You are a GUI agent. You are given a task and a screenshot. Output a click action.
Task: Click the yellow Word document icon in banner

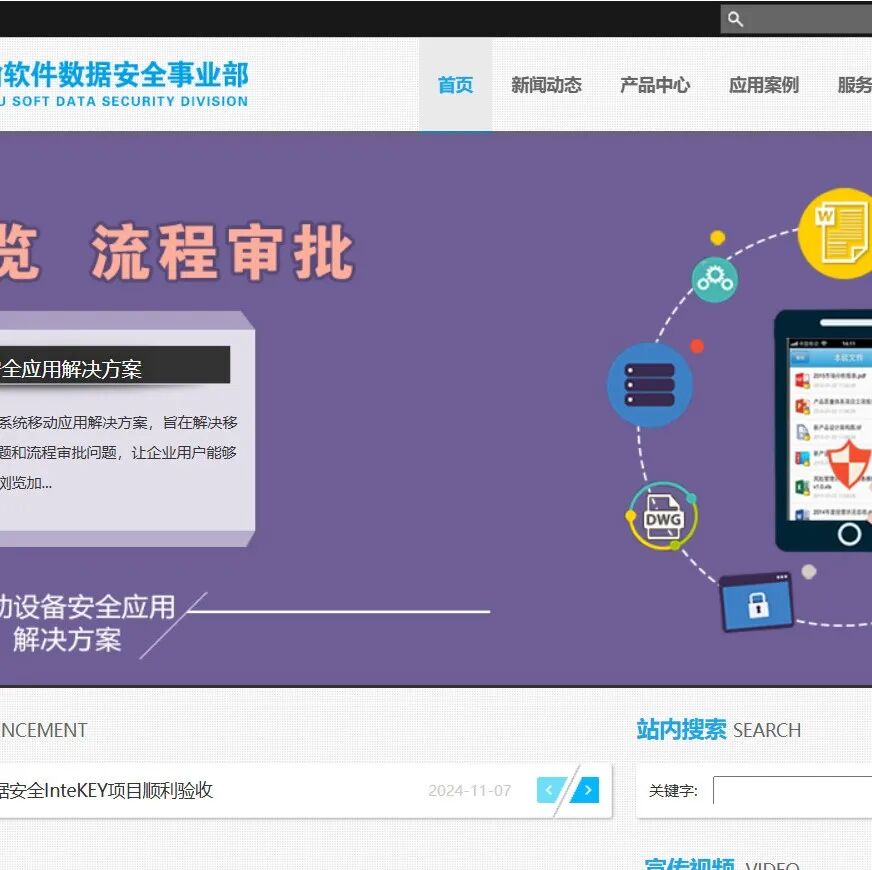click(x=837, y=233)
